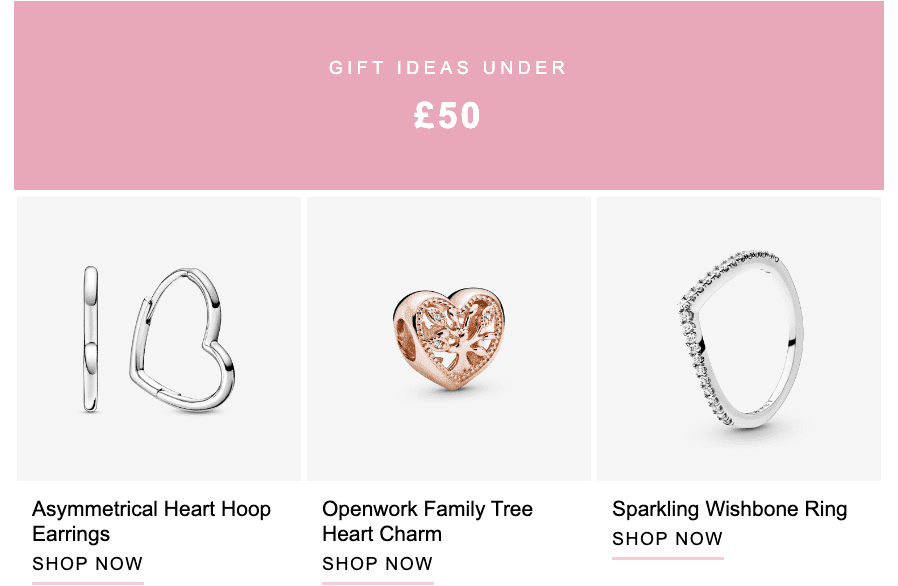The width and height of the screenshot is (898, 586).
Task: Open Asymmetrical Heart Hoop Earrings title
Action: pos(151,521)
